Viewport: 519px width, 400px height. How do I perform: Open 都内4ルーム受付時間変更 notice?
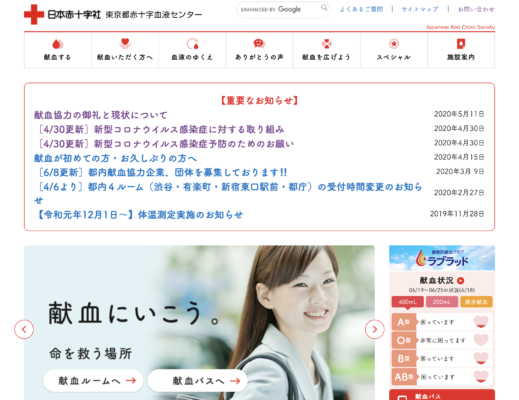228,193
